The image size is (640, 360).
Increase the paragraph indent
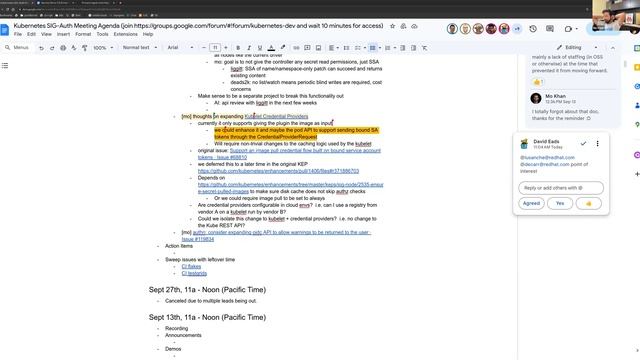coord(413,48)
